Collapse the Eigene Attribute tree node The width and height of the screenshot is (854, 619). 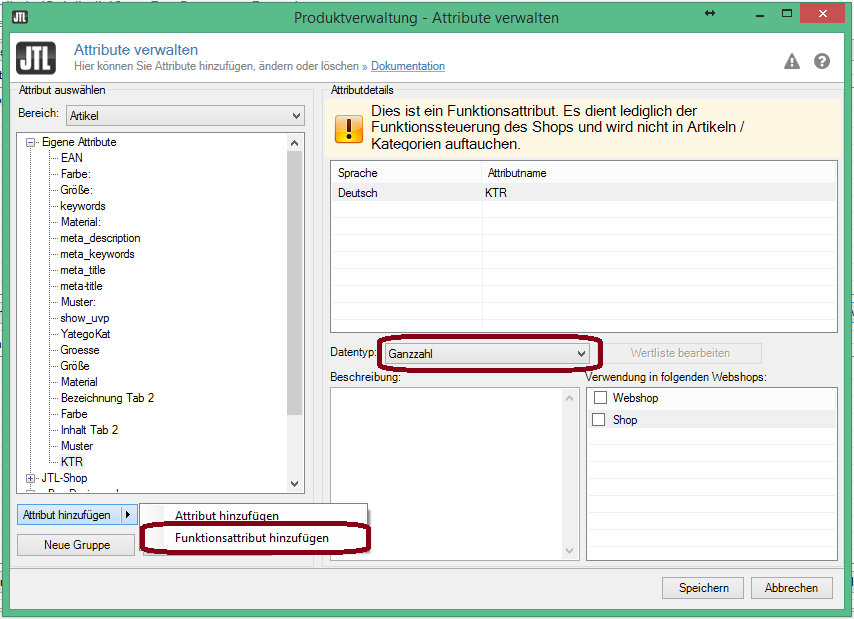31,142
